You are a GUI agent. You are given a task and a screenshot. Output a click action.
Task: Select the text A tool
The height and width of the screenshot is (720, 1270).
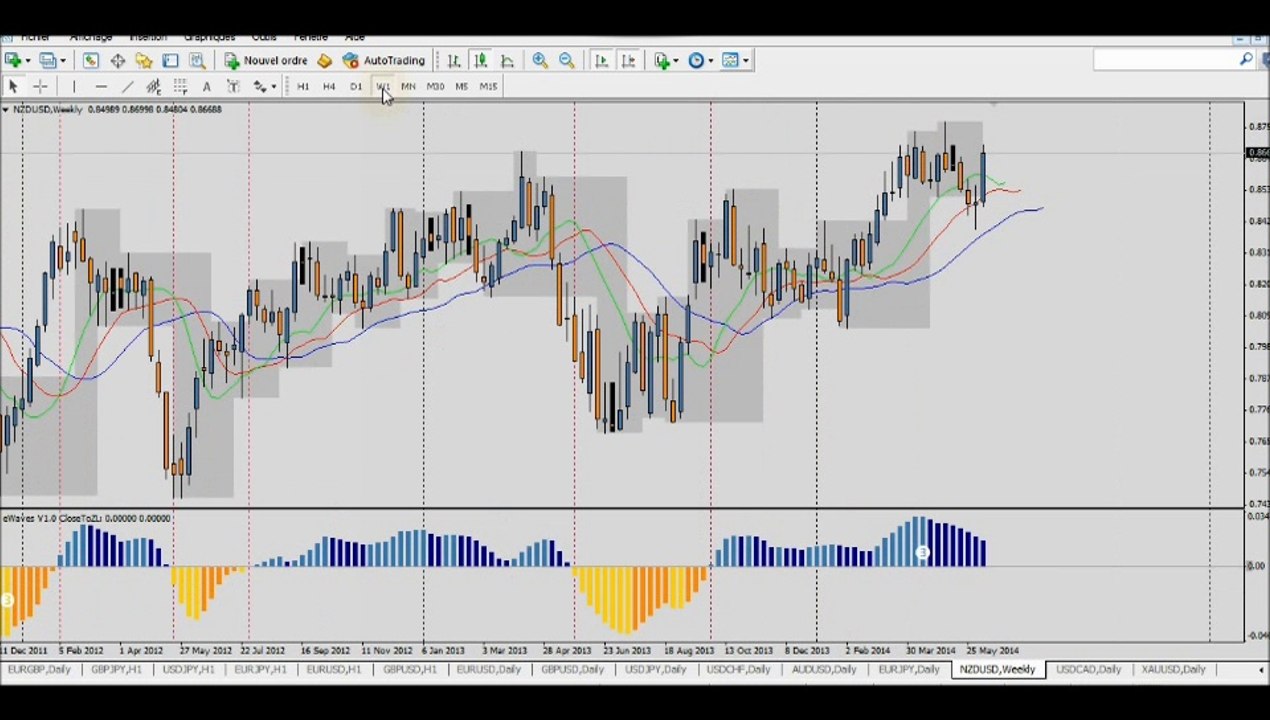point(206,87)
